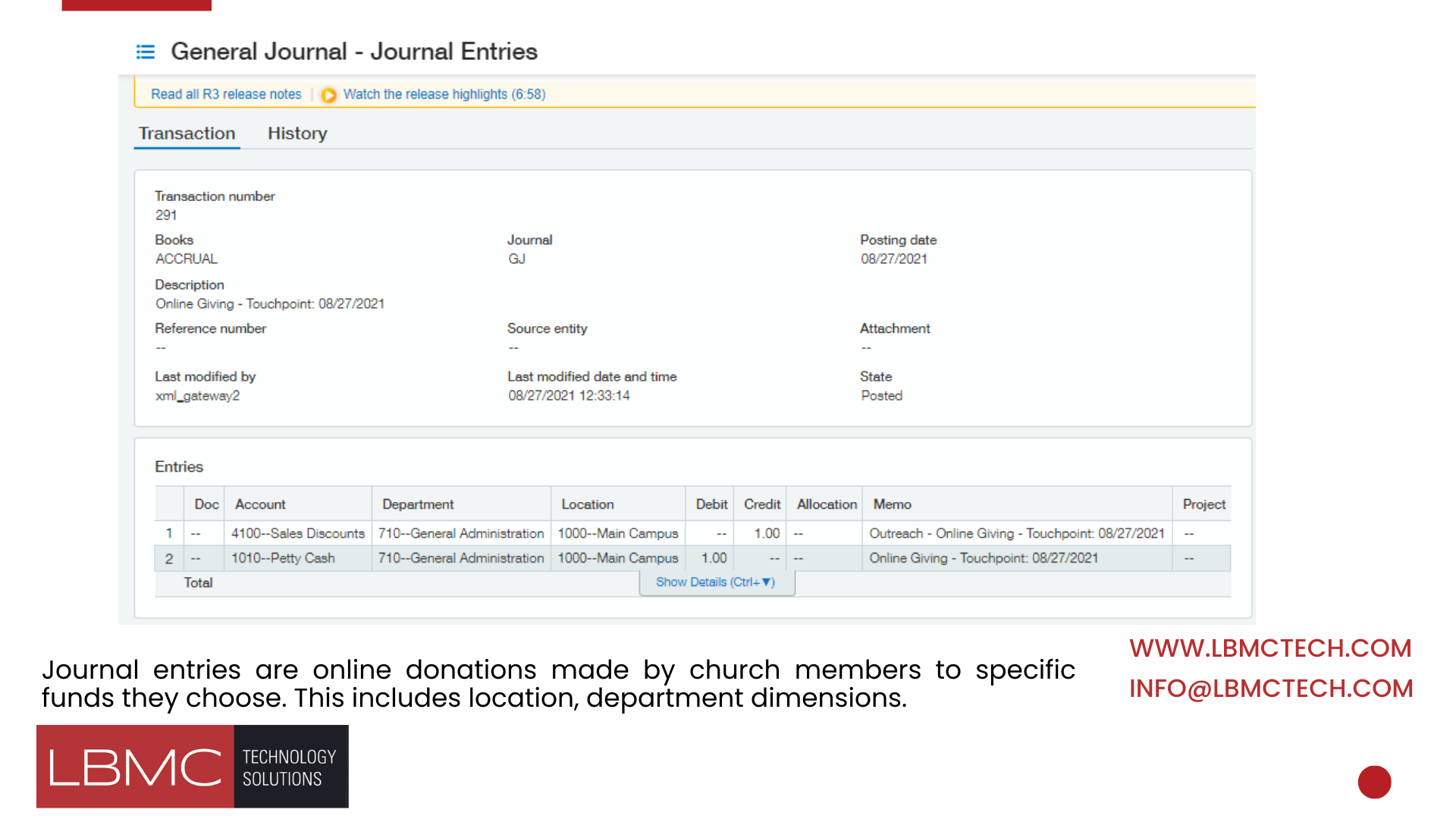Switch to the History tab

coord(297,133)
